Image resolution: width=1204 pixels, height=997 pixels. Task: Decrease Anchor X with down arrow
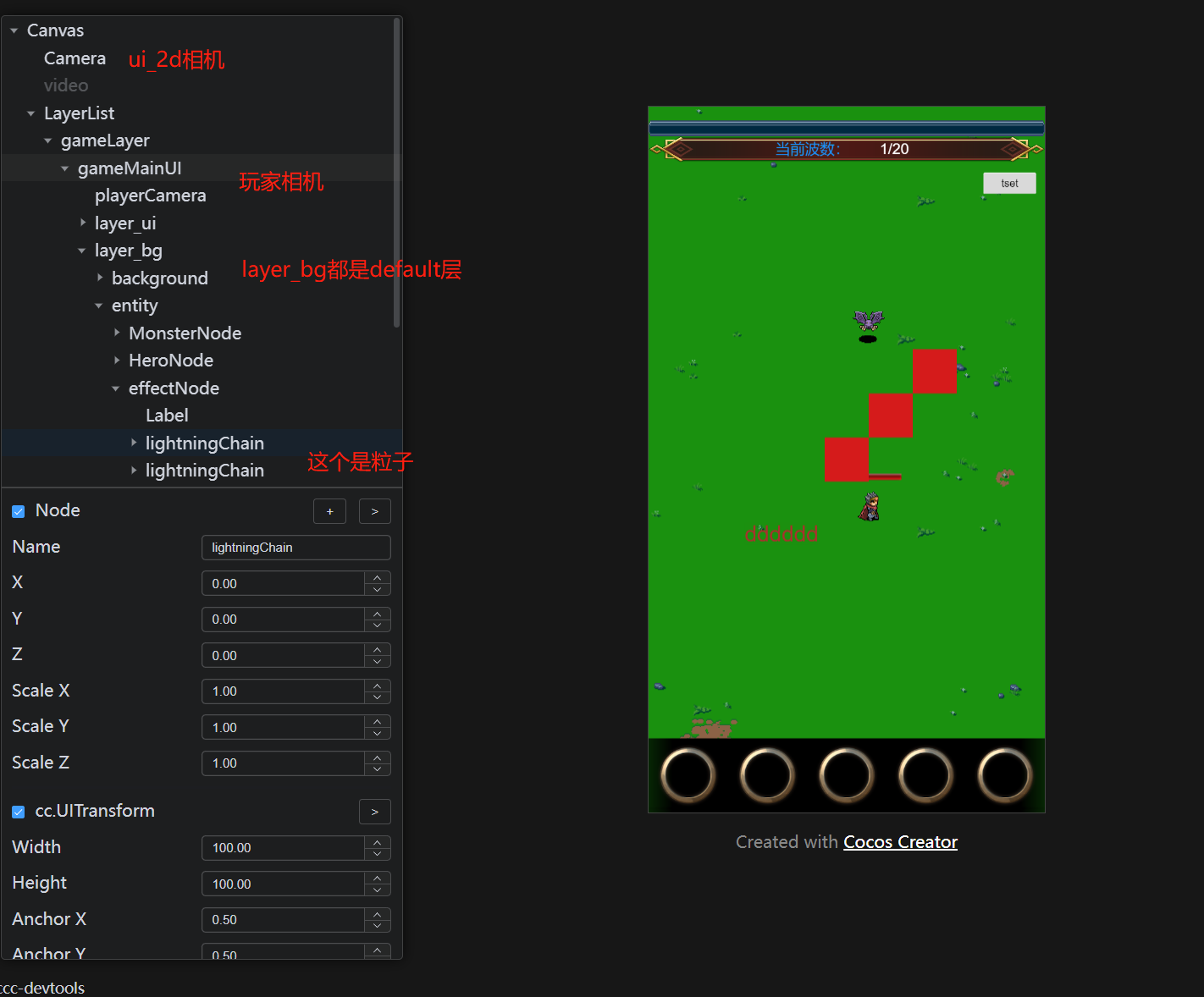tap(378, 925)
